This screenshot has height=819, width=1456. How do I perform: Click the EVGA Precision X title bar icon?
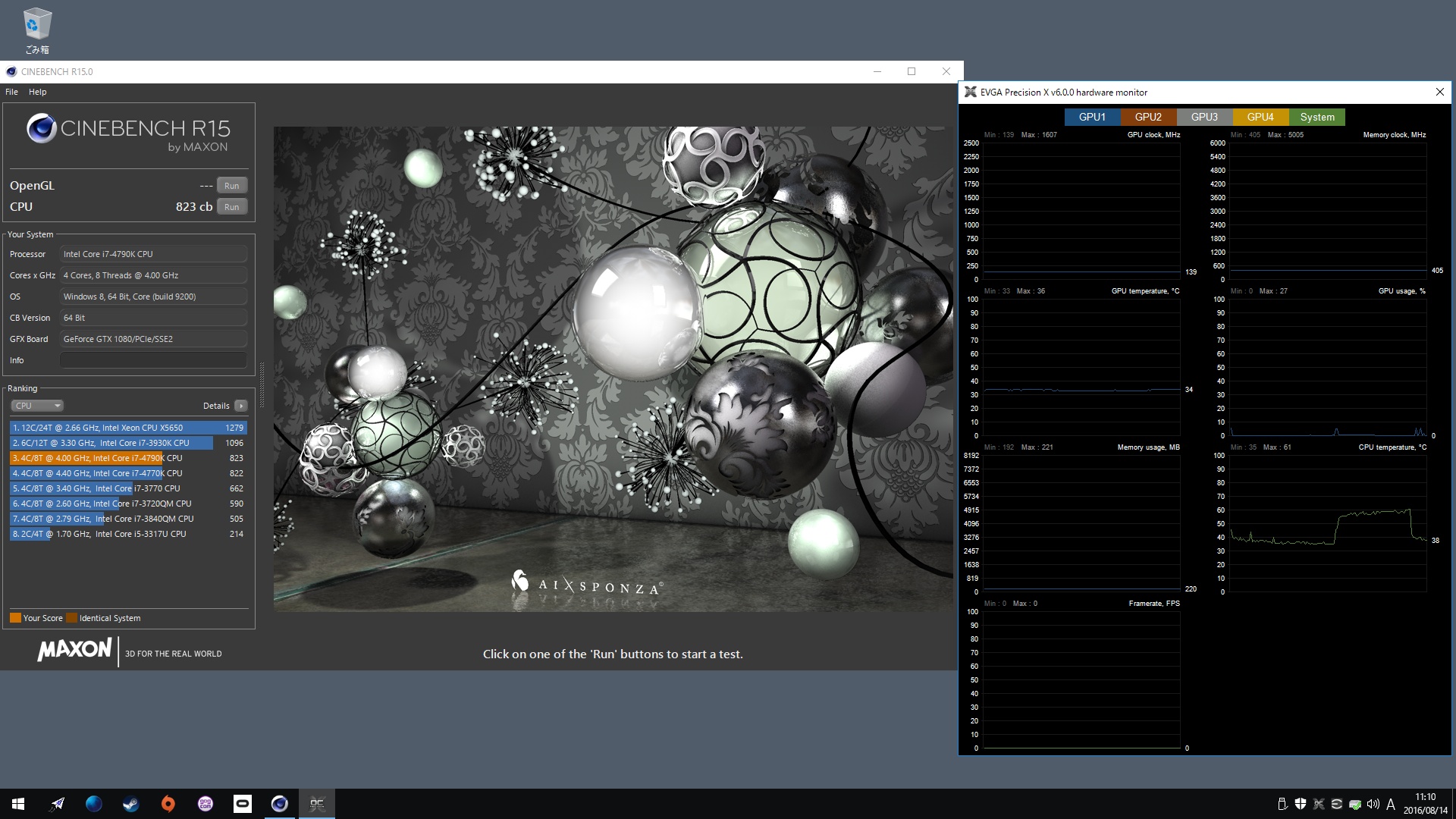point(970,92)
